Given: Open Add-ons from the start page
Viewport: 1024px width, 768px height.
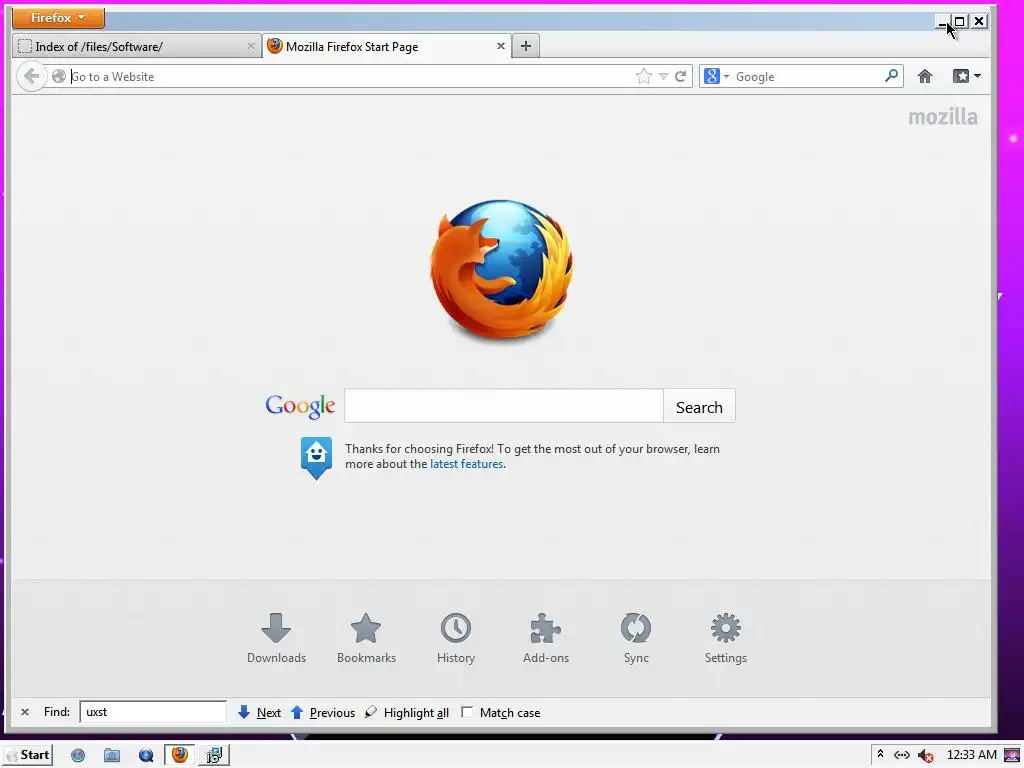Looking at the screenshot, I should click(546, 638).
